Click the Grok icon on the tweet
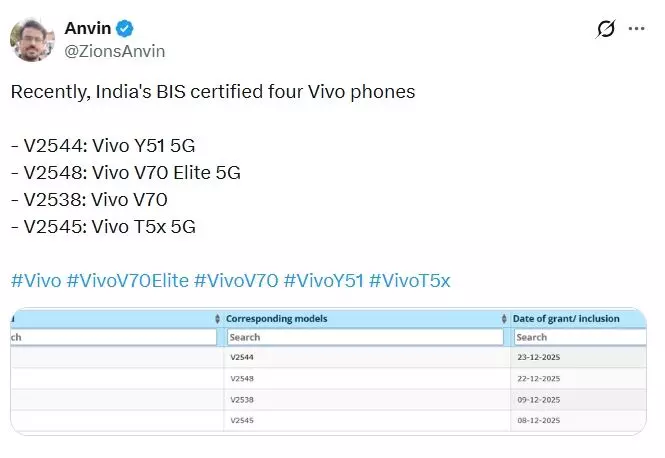The width and height of the screenshot is (665, 458). [605, 29]
